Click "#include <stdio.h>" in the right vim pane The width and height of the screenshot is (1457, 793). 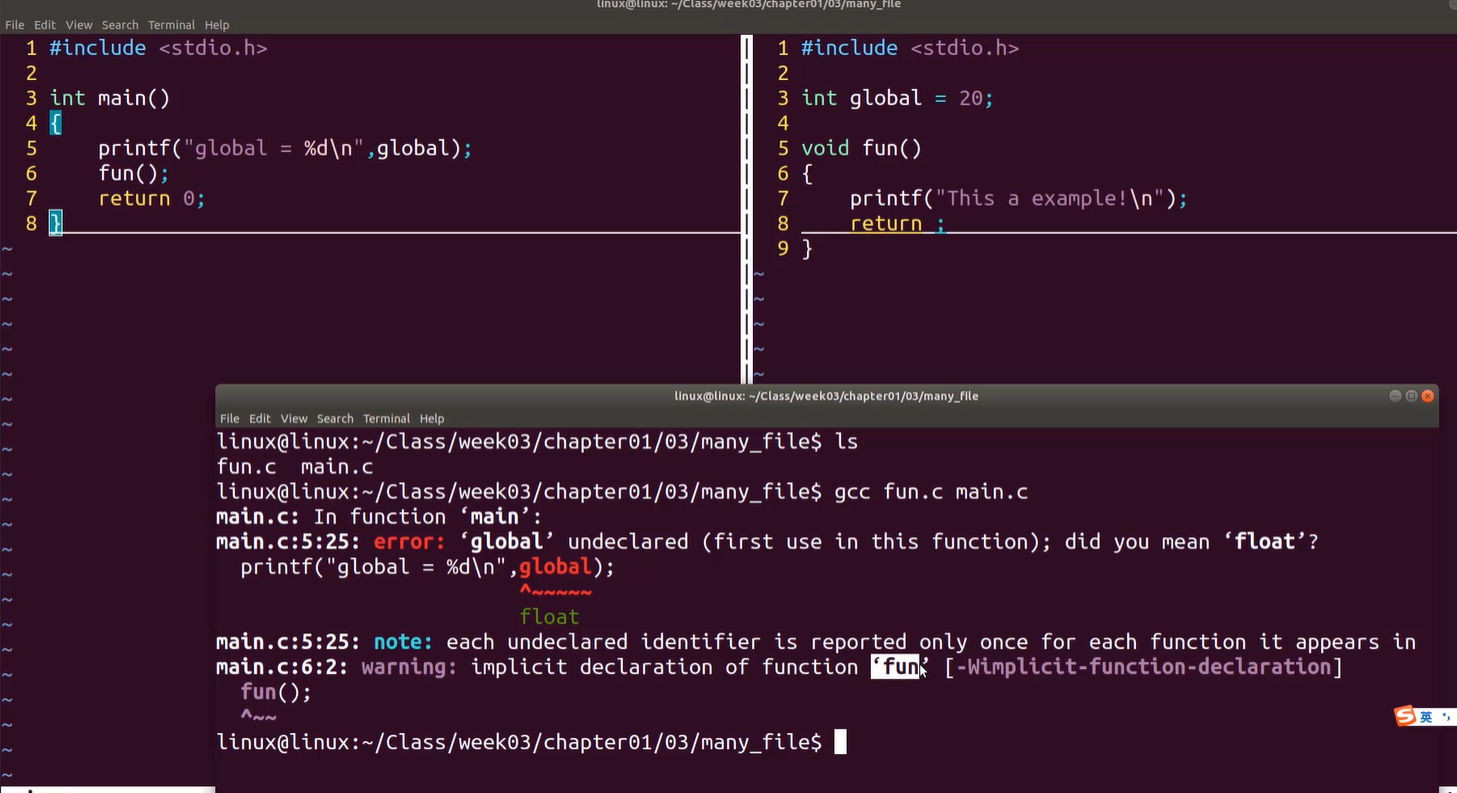click(910, 48)
